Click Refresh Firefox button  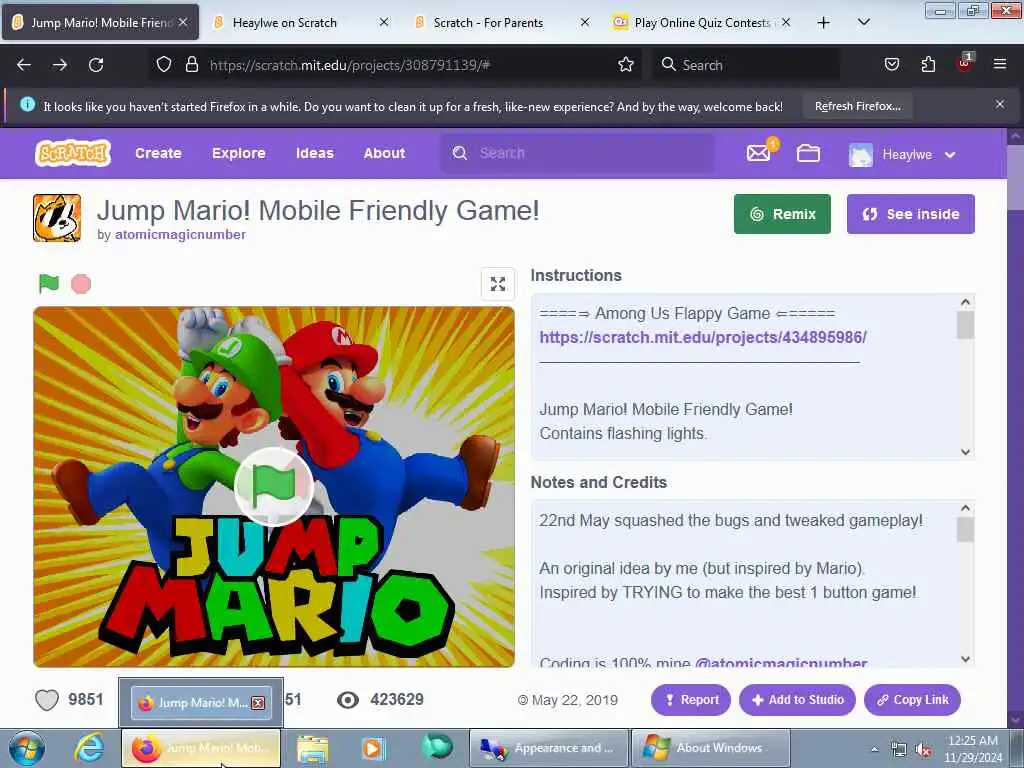point(857,106)
